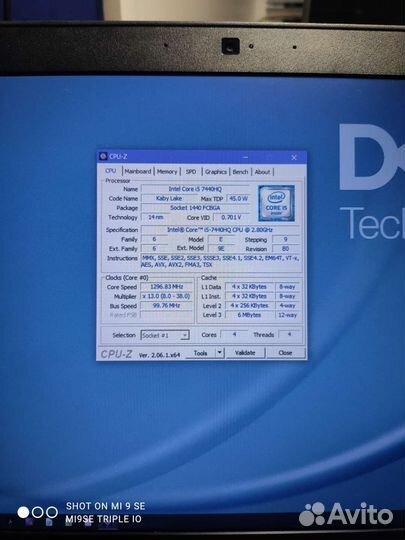
Task: Click the Technology value 14 nm
Action: click(x=155, y=217)
